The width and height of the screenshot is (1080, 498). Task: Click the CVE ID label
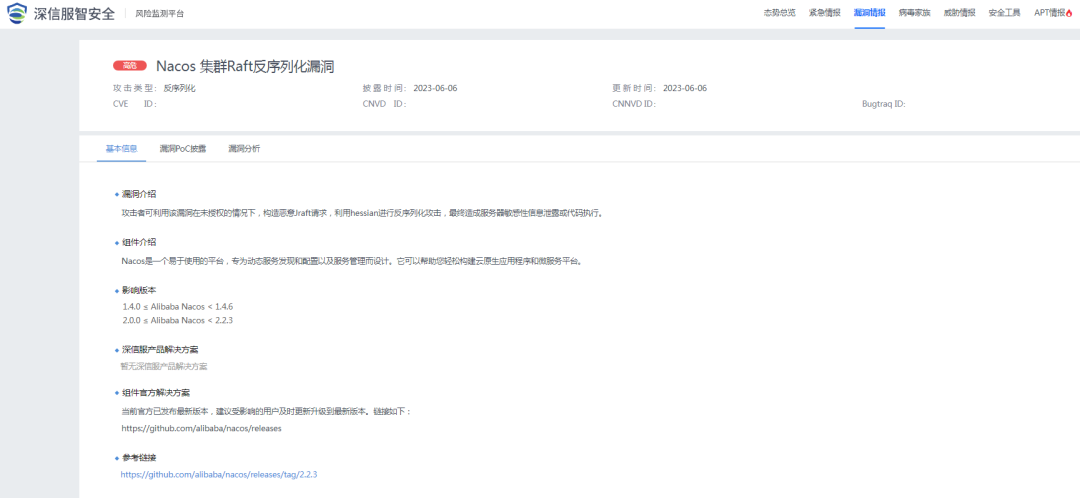135,104
